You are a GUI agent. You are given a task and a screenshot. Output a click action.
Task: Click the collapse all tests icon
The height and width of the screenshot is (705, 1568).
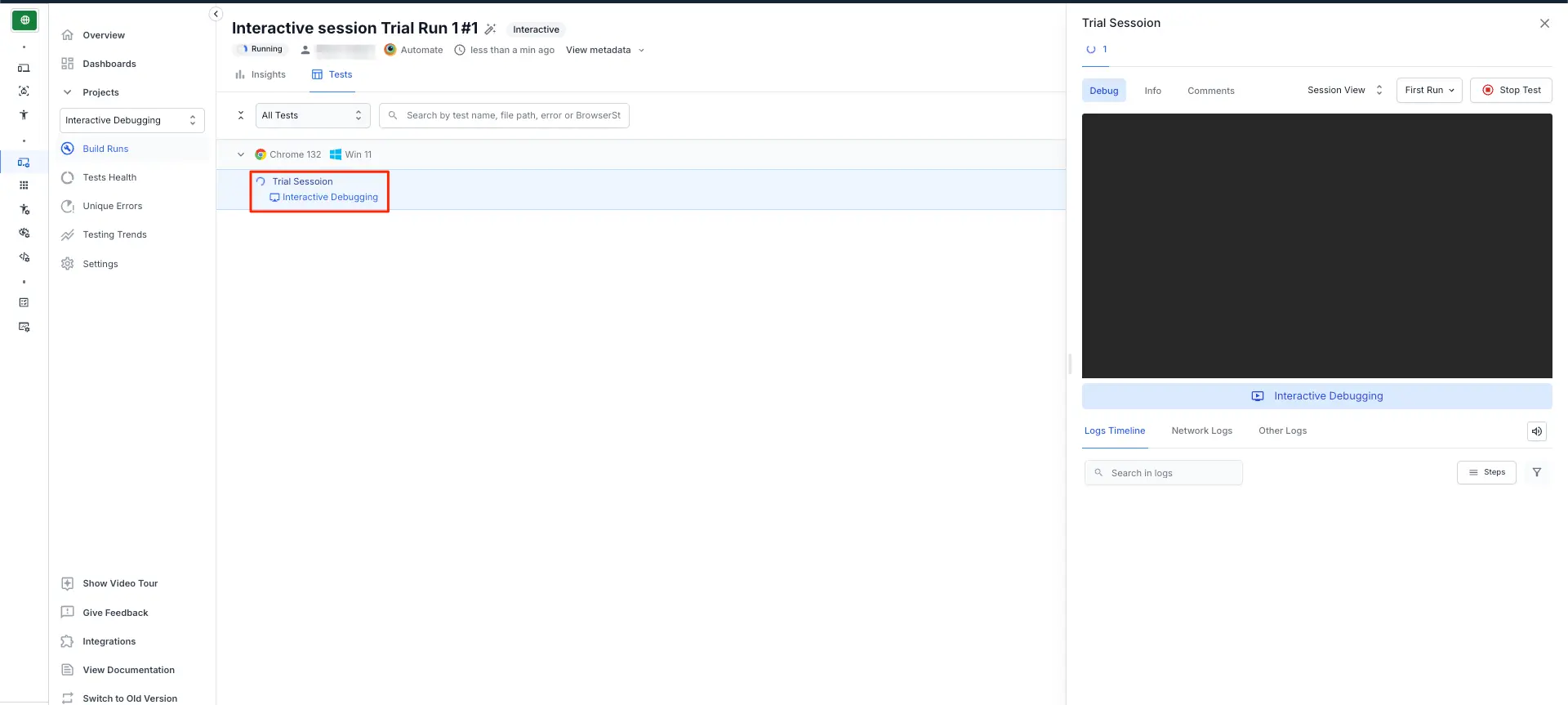[x=241, y=115]
